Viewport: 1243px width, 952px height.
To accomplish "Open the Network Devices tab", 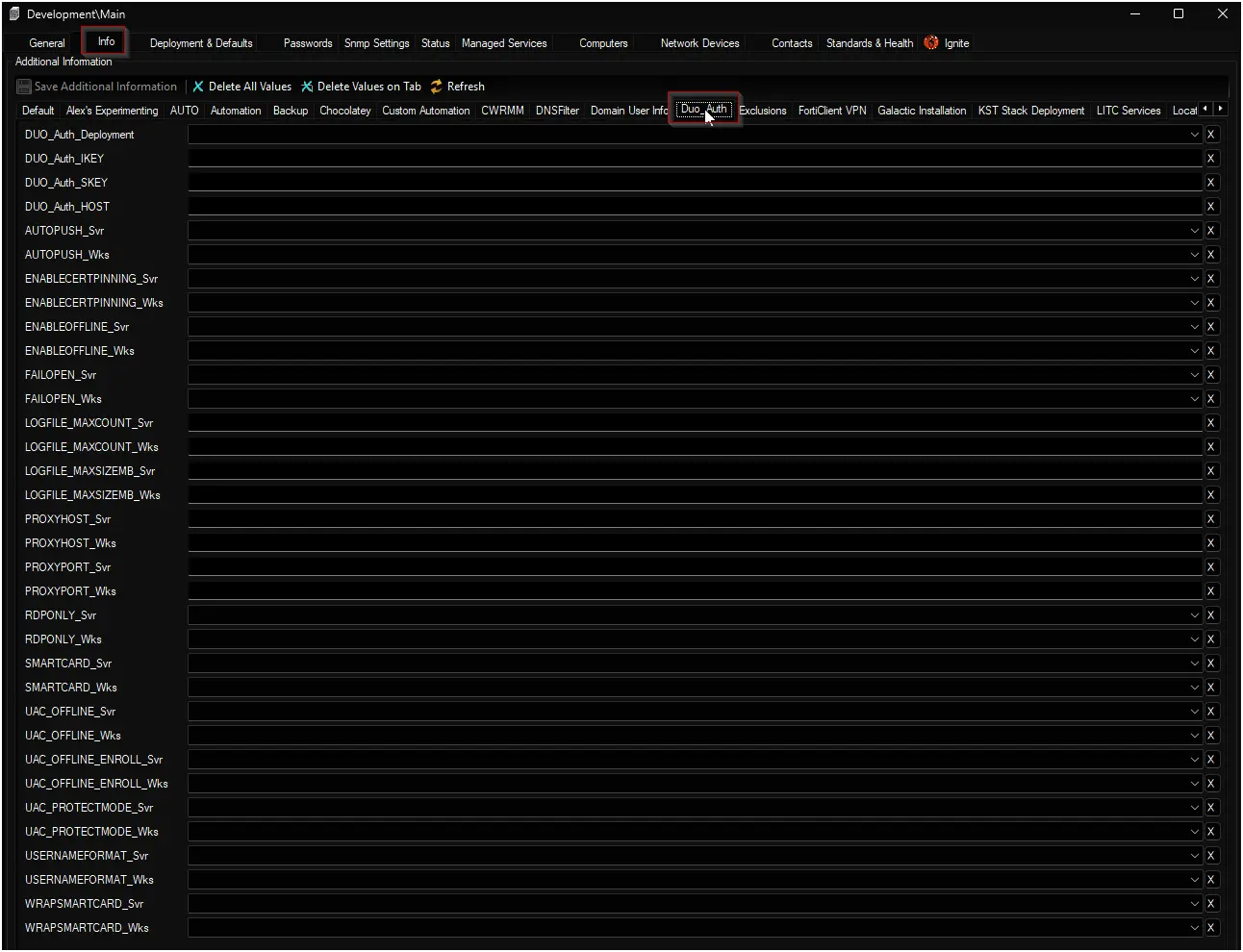I will tap(700, 43).
